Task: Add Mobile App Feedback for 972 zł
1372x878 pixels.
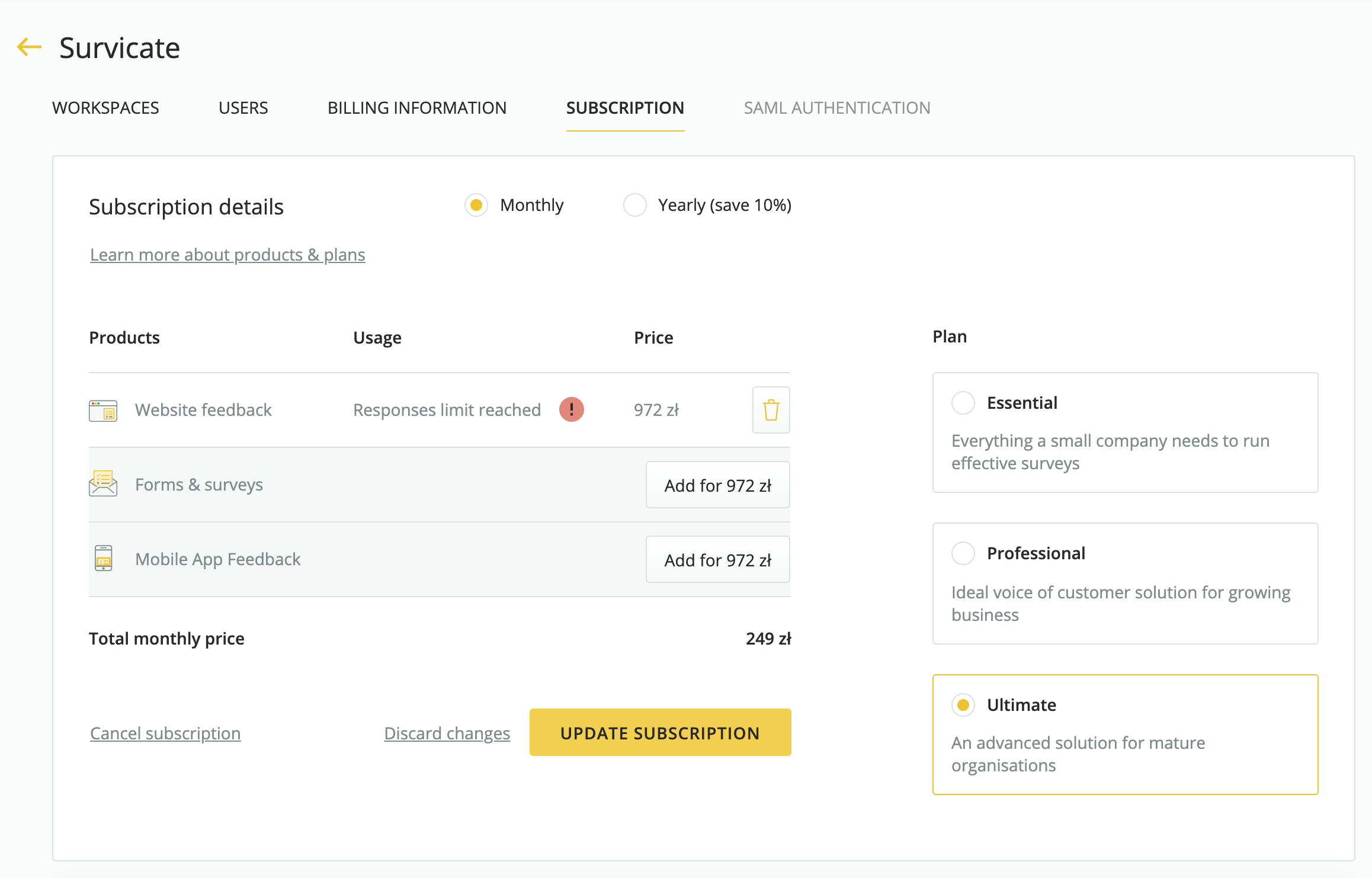Action: click(717, 559)
